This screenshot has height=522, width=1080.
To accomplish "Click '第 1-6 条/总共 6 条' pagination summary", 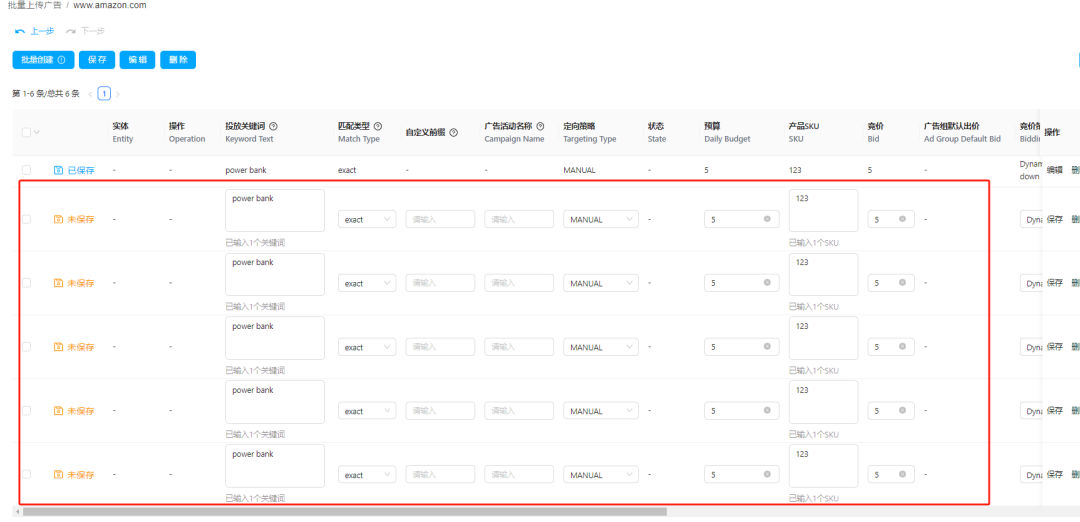I will point(45,94).
